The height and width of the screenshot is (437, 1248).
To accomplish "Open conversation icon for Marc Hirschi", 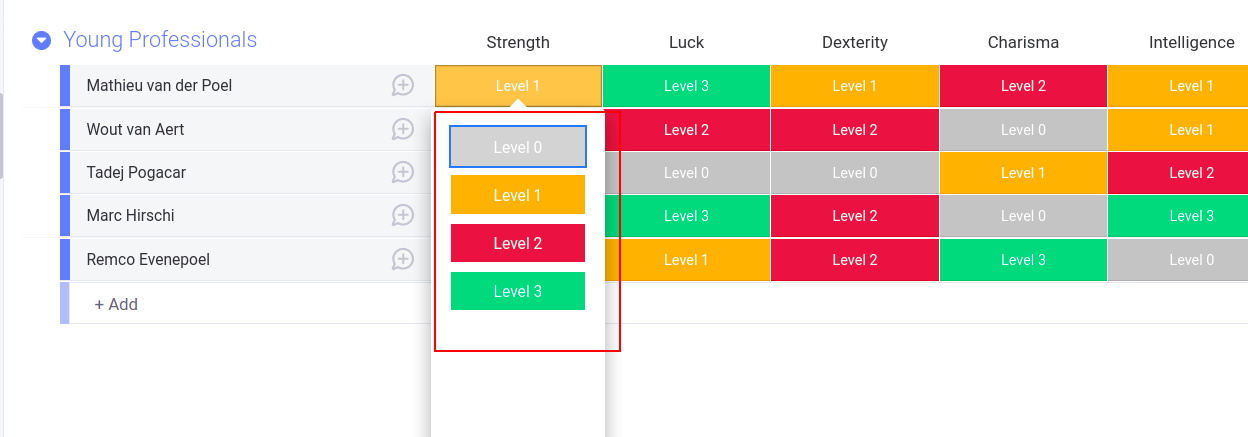I will 402,215.
